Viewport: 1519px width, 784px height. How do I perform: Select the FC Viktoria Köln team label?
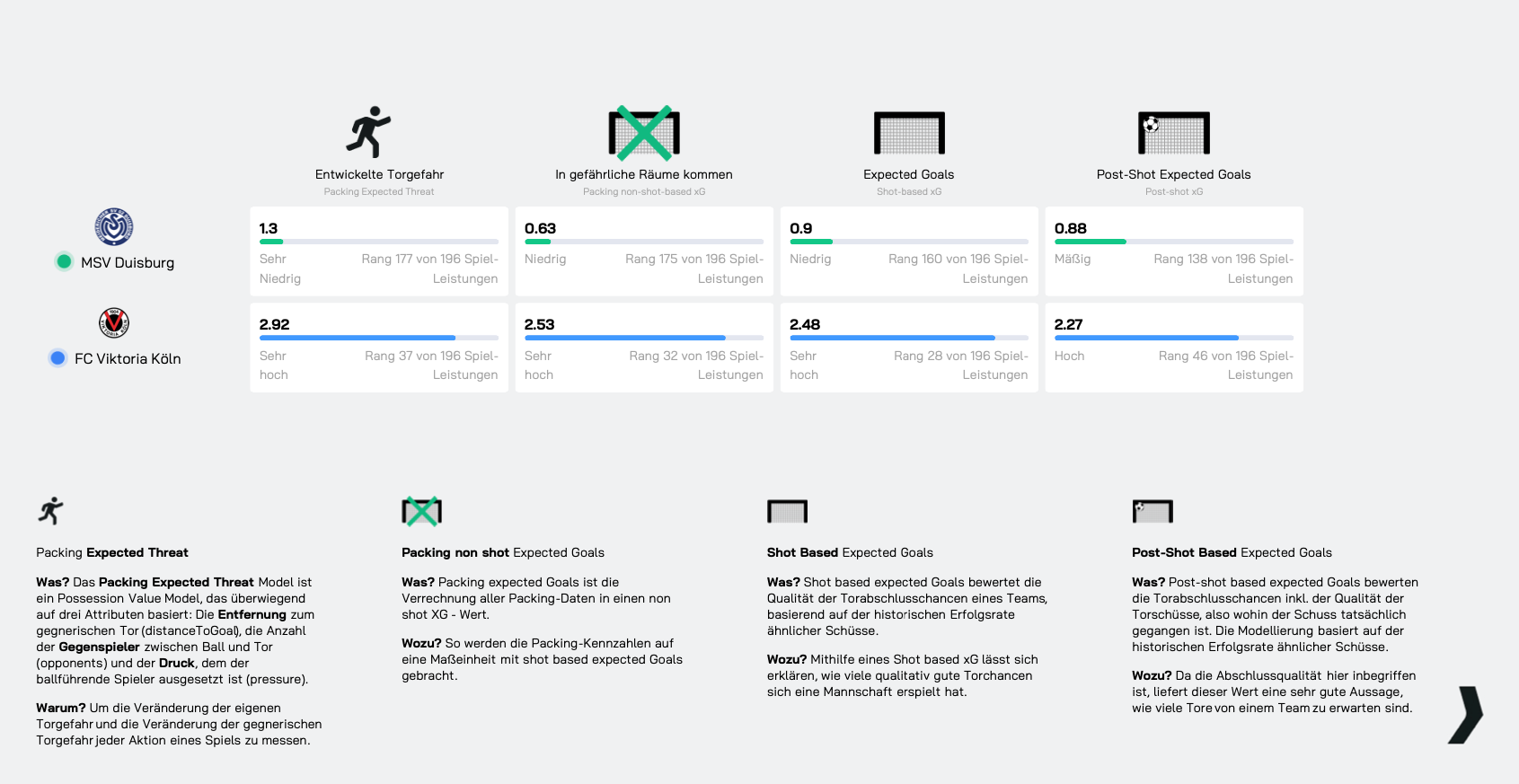pyautogui.click(x=128, y=358)
